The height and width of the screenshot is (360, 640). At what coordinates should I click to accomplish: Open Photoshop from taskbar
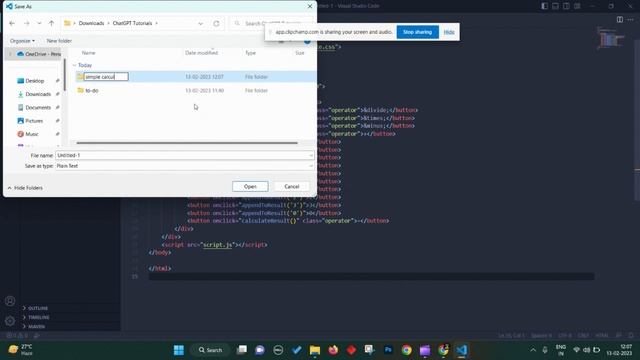pos(388,350)
